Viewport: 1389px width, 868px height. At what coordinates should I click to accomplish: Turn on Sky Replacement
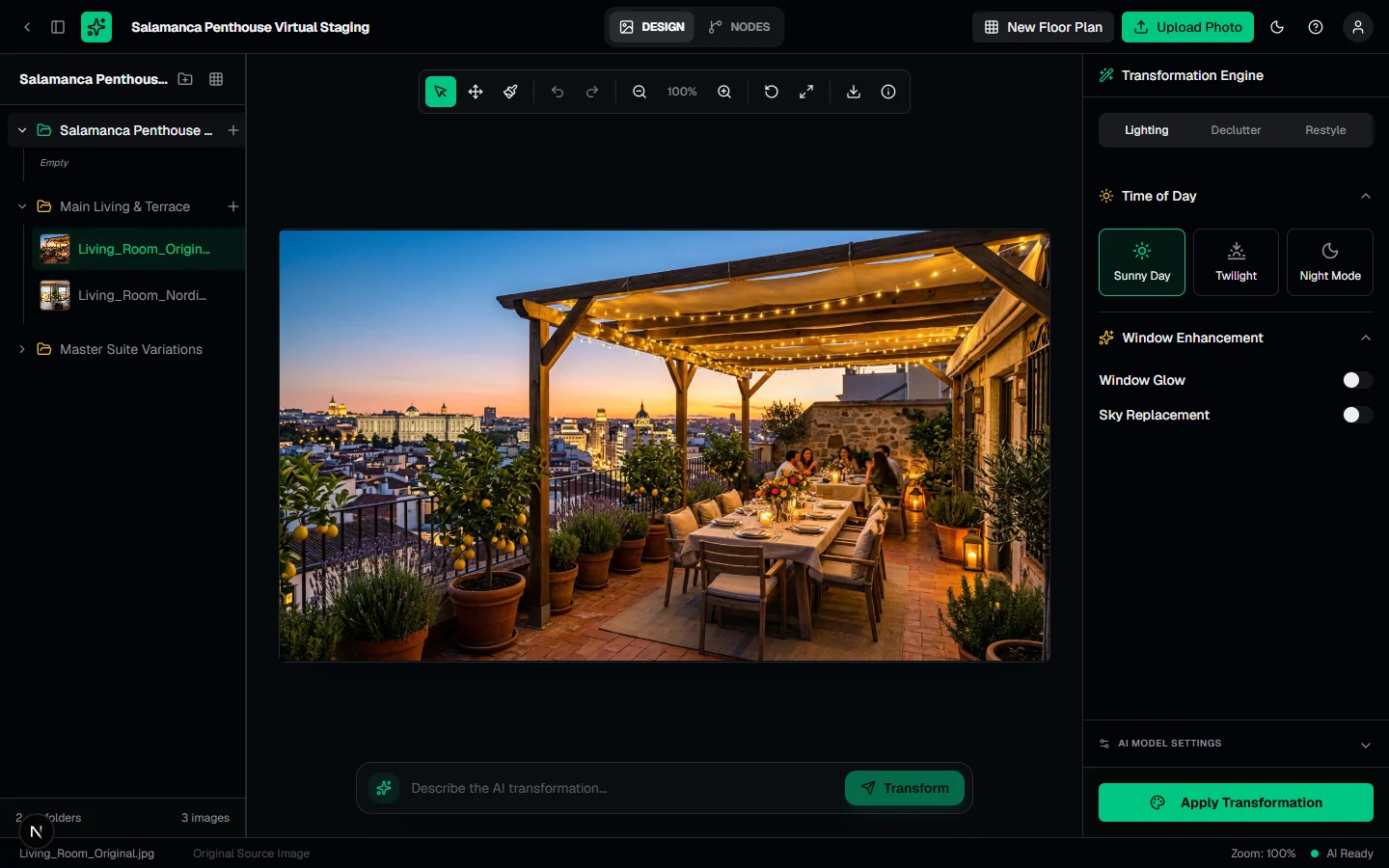tap(1357, 415)
